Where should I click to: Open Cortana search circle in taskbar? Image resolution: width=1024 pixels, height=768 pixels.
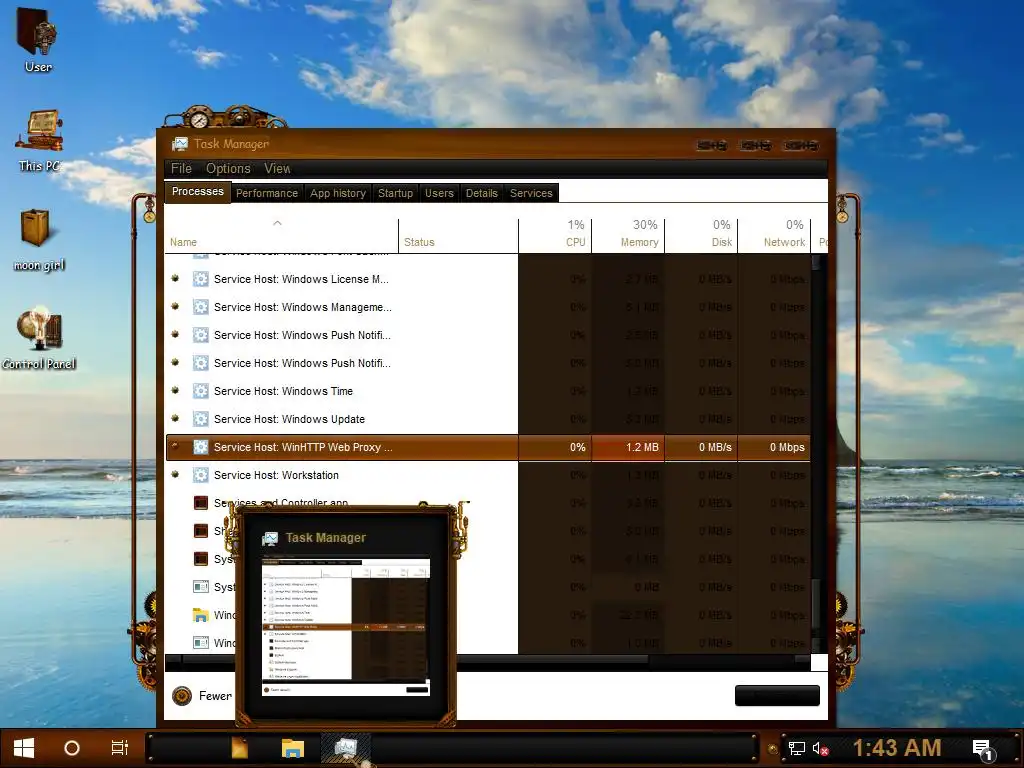point(72,748)
